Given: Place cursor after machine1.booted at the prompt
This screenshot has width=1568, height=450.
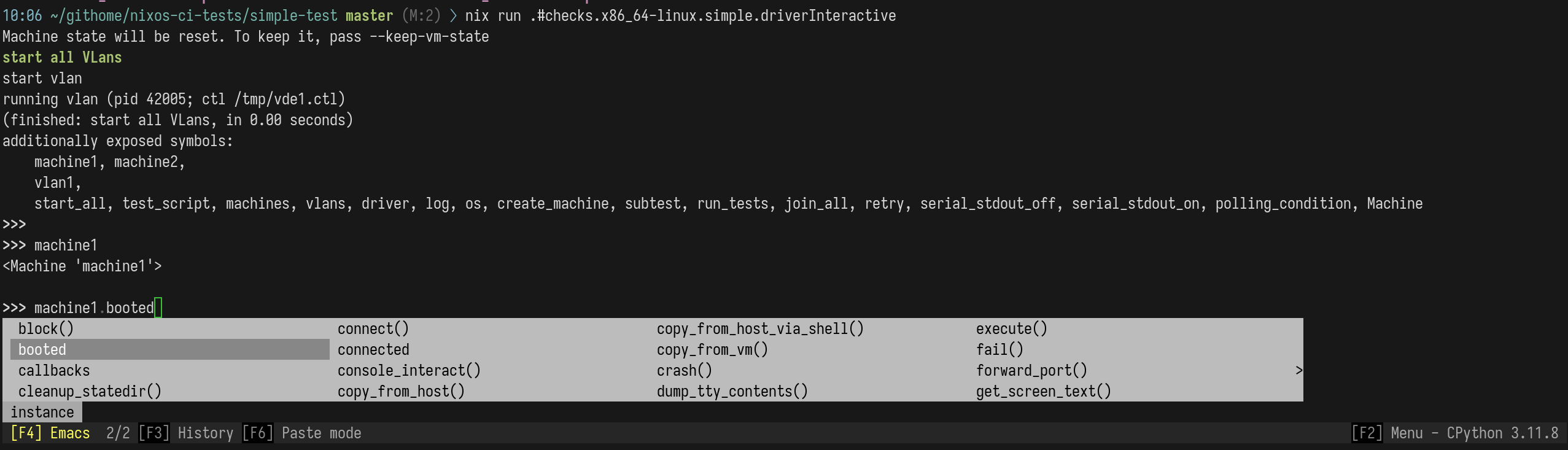Looking at the screenshot, I should 158,308.
